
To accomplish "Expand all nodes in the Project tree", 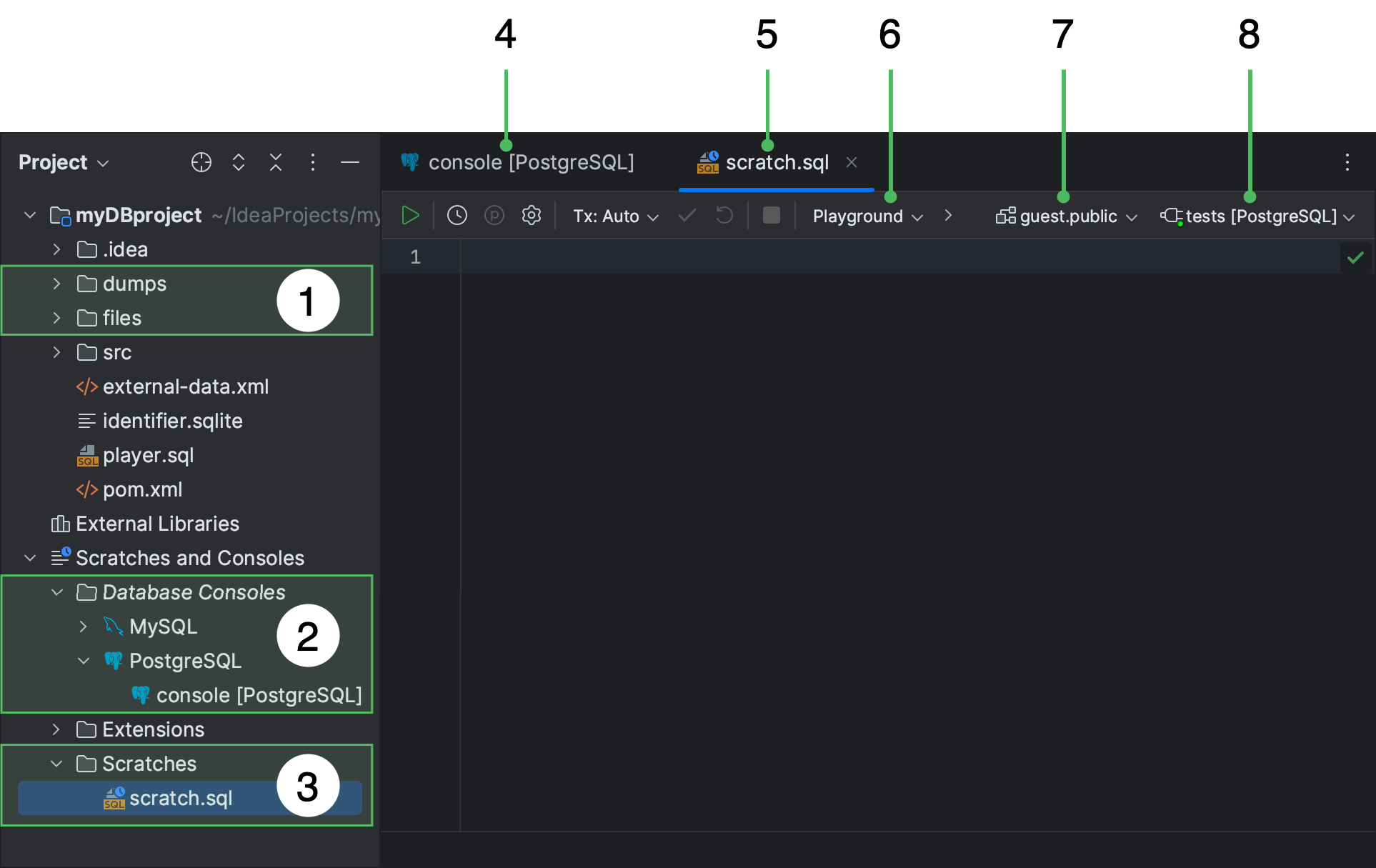I will [x=238, y=162].
